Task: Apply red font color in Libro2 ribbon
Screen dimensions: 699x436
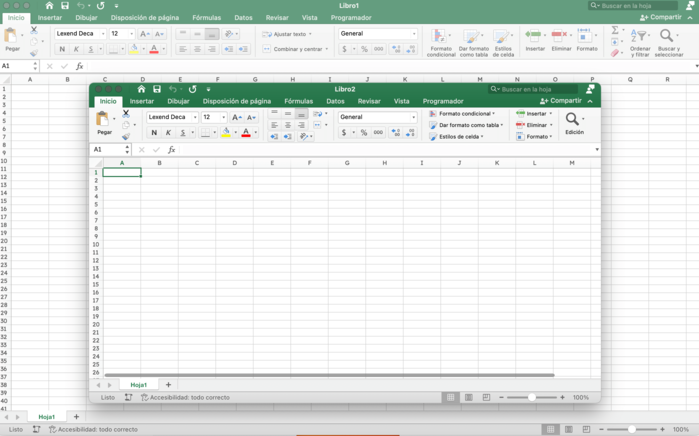Action: coord(246,132)
